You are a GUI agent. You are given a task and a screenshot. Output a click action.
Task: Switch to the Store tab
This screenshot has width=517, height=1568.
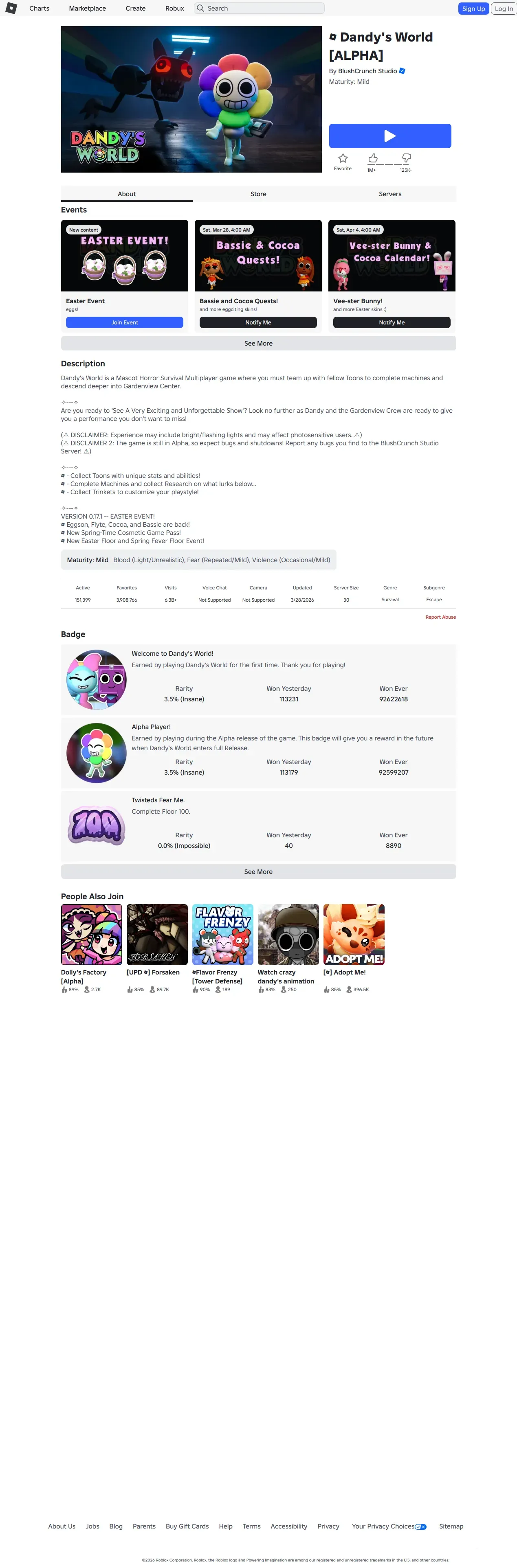[258, 194]
